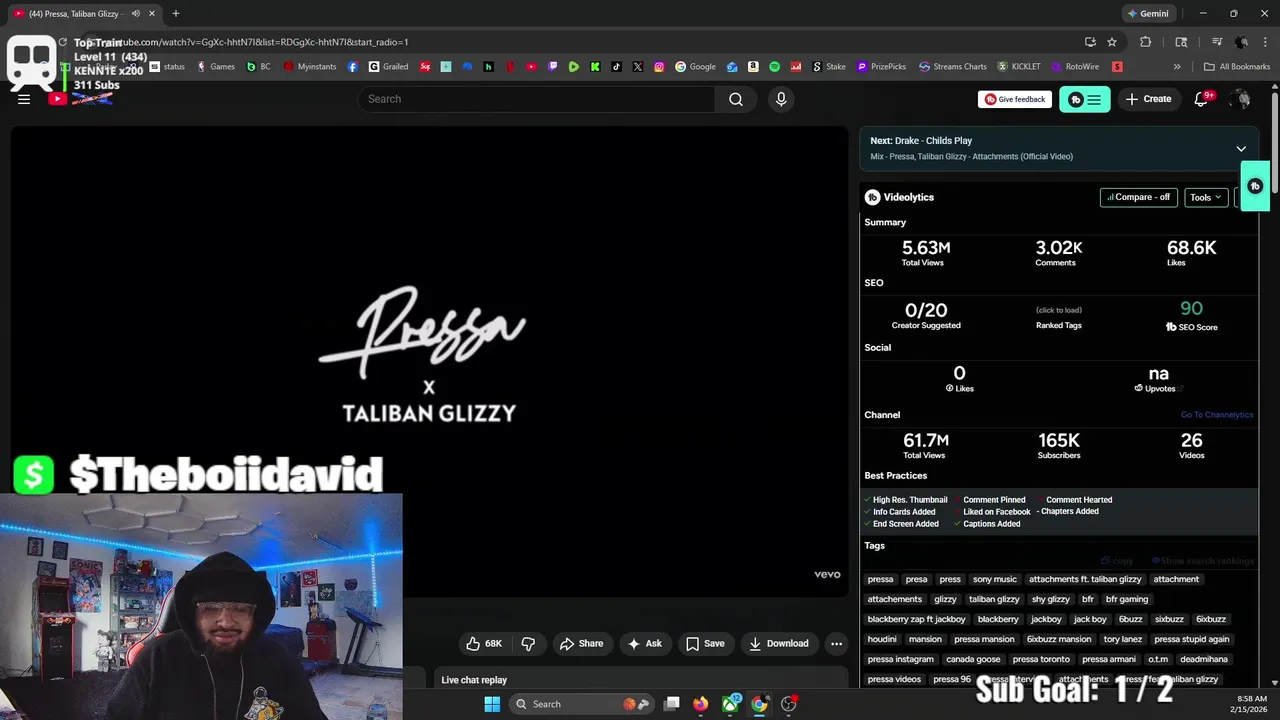Dislike the video with thumbs down
The width and height of the screenshot is (1280, 720).
(528, 644)
